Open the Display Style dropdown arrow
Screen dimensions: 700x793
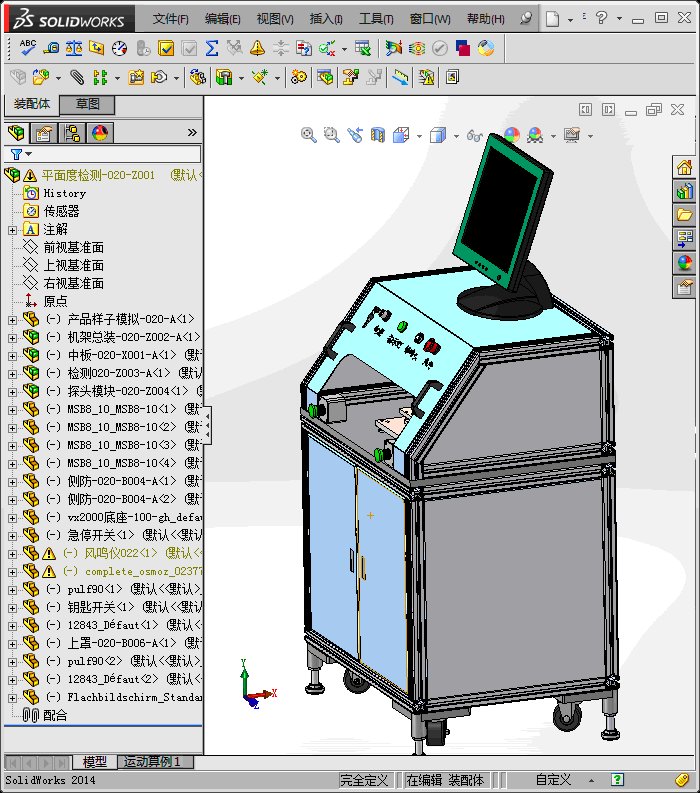456,136
